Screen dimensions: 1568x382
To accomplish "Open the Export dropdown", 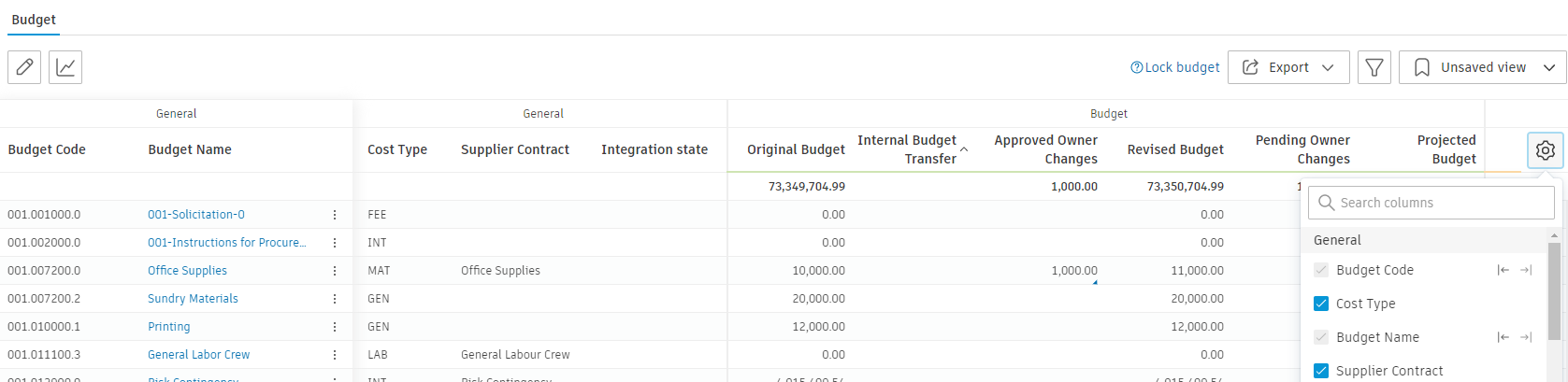I will [x=1287, y=67].
